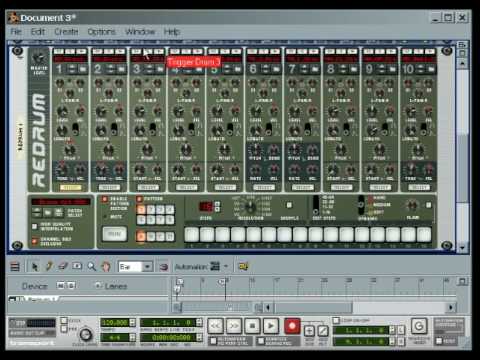Viewport: 480px width, 360px height.
Task: Mute Redrum drum channel 1
Action: tap(58, 51)
